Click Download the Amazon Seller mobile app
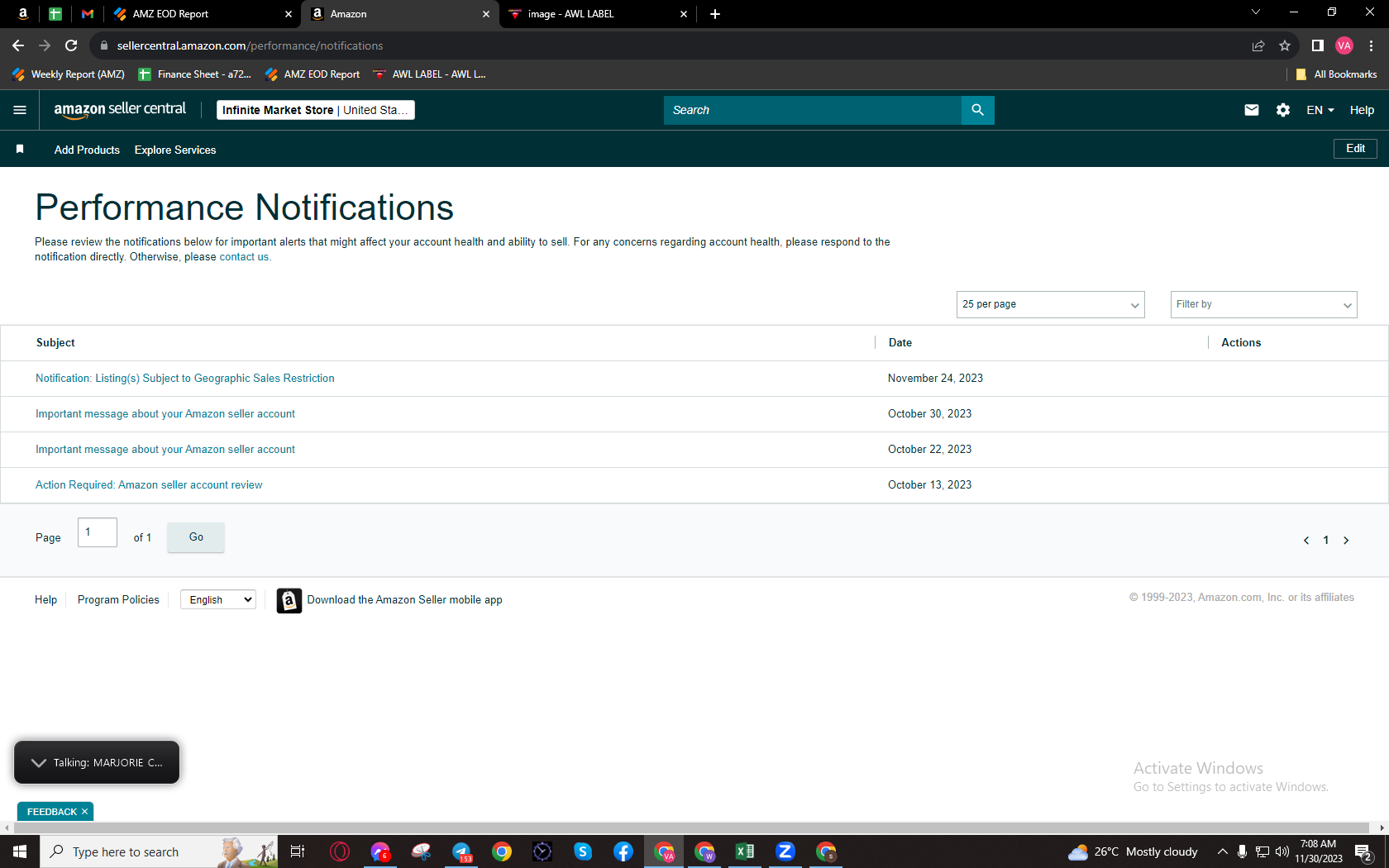Viewport: 1389px width, 868px height. pos(405,600)
